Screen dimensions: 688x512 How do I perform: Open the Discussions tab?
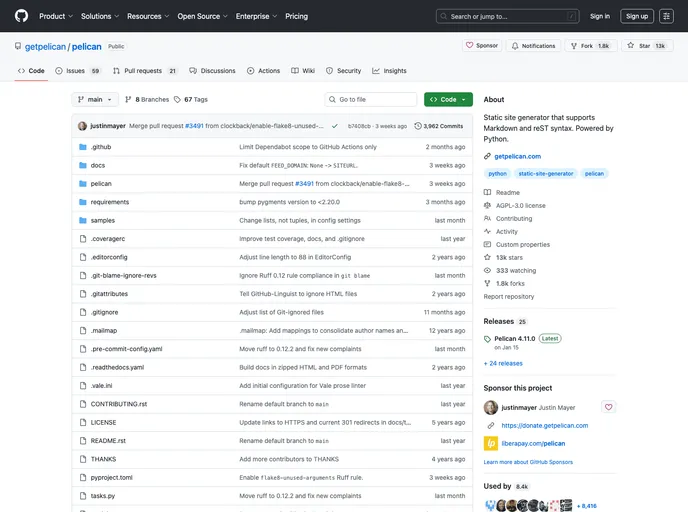212,71
